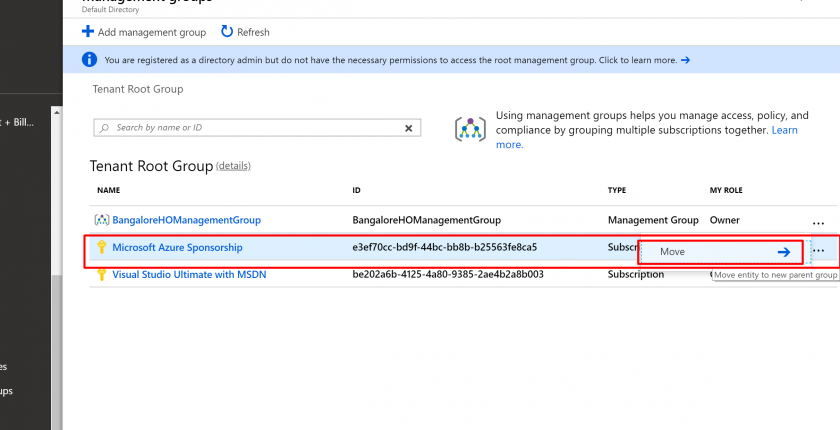Click the Refresh icon in the toolbar
Image resolution: width=840 pixels, height=430 pixels.
[x=227, y=32]
